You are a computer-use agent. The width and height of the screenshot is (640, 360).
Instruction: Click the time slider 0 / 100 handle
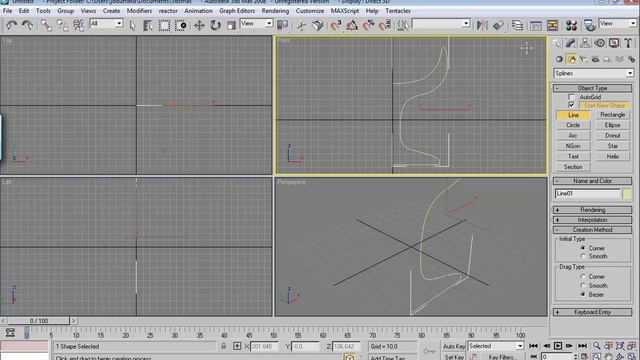39,321
